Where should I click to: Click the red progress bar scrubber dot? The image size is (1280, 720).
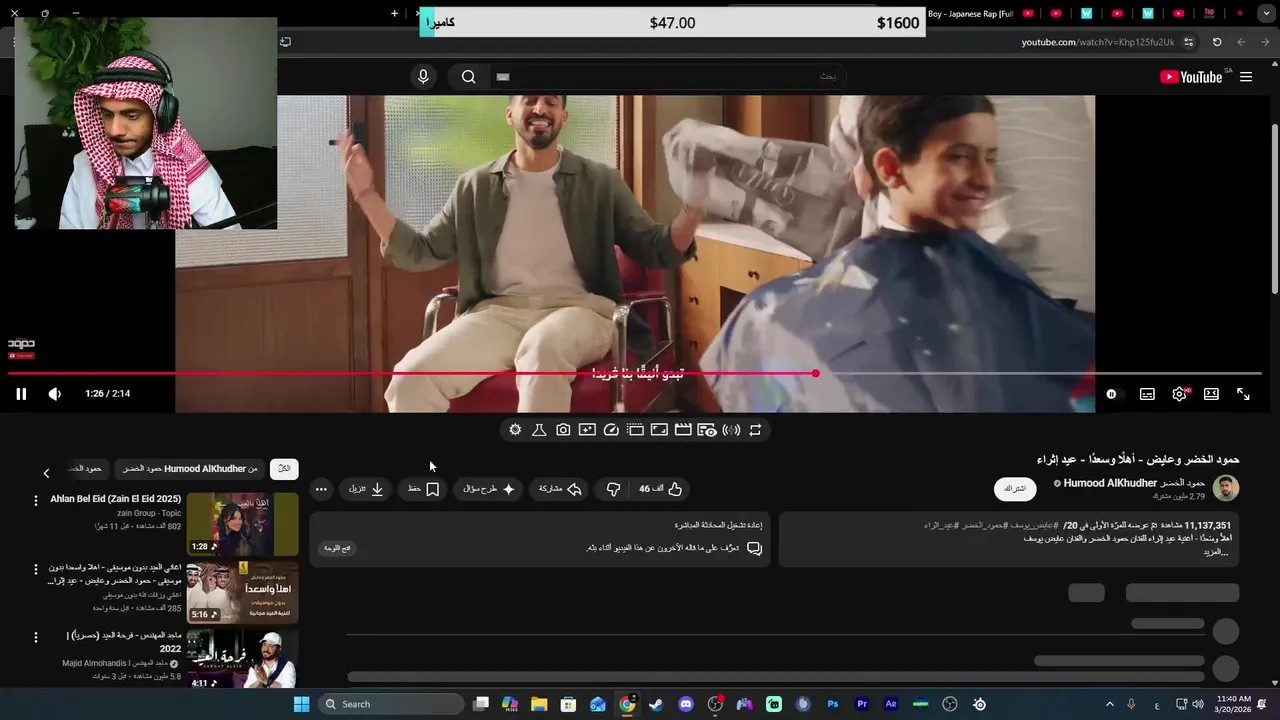[816, 373]
